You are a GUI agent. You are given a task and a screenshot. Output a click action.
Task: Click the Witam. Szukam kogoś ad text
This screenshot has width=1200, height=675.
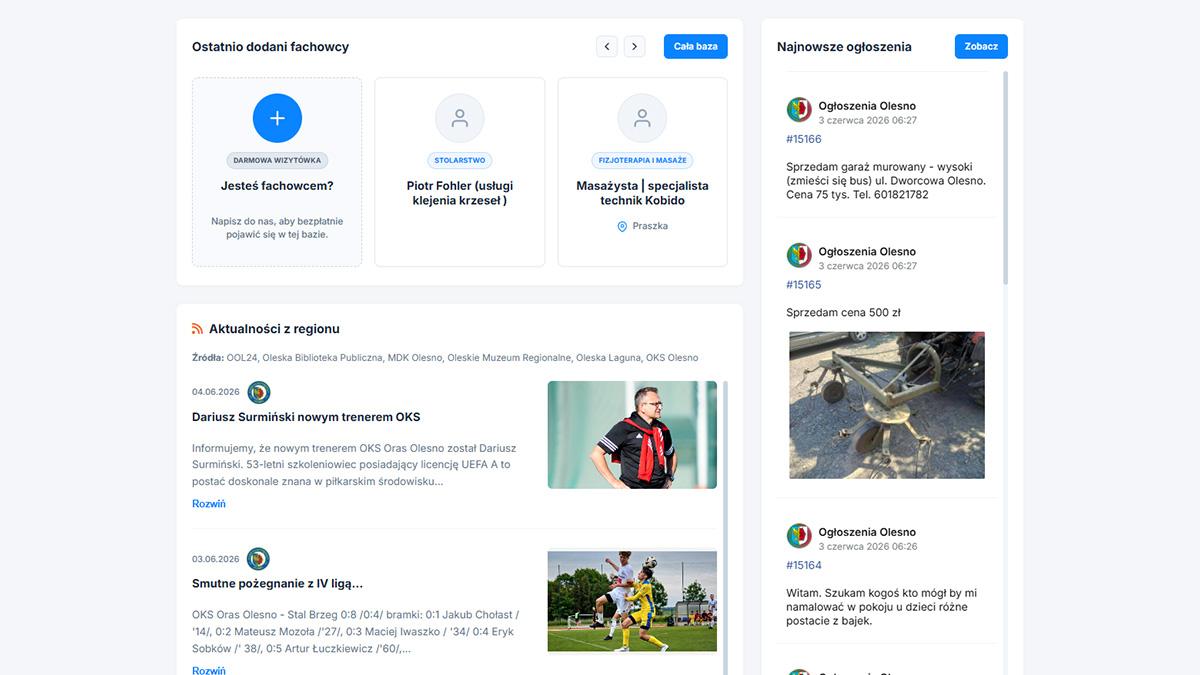point(881,607)
